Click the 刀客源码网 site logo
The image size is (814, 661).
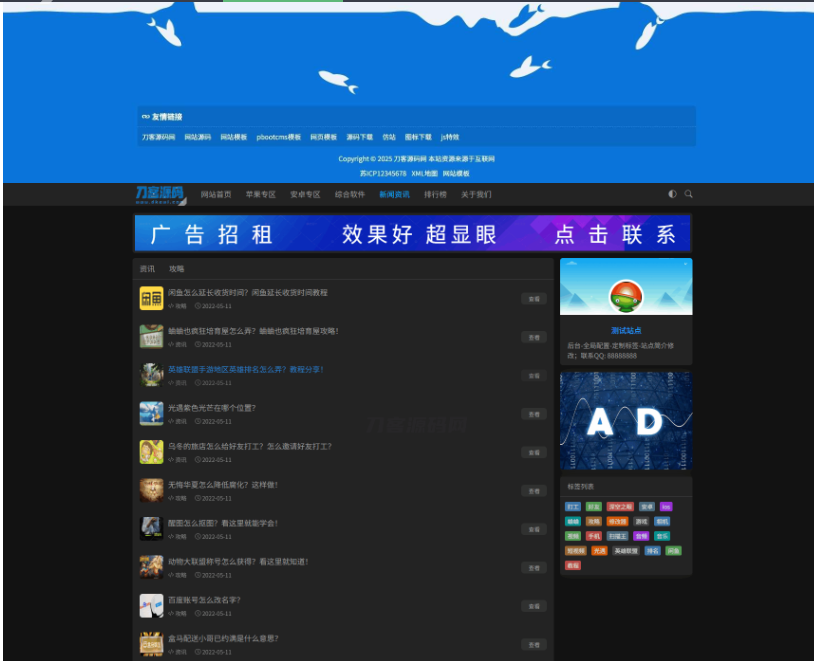(158, 194)
